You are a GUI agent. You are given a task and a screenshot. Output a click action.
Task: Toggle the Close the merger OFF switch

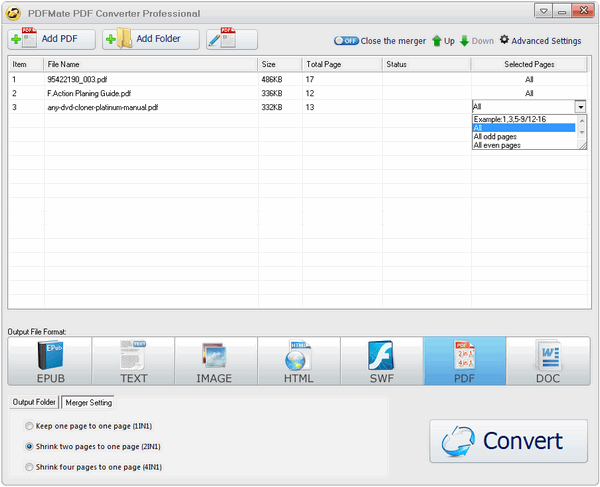pos(346,41)
